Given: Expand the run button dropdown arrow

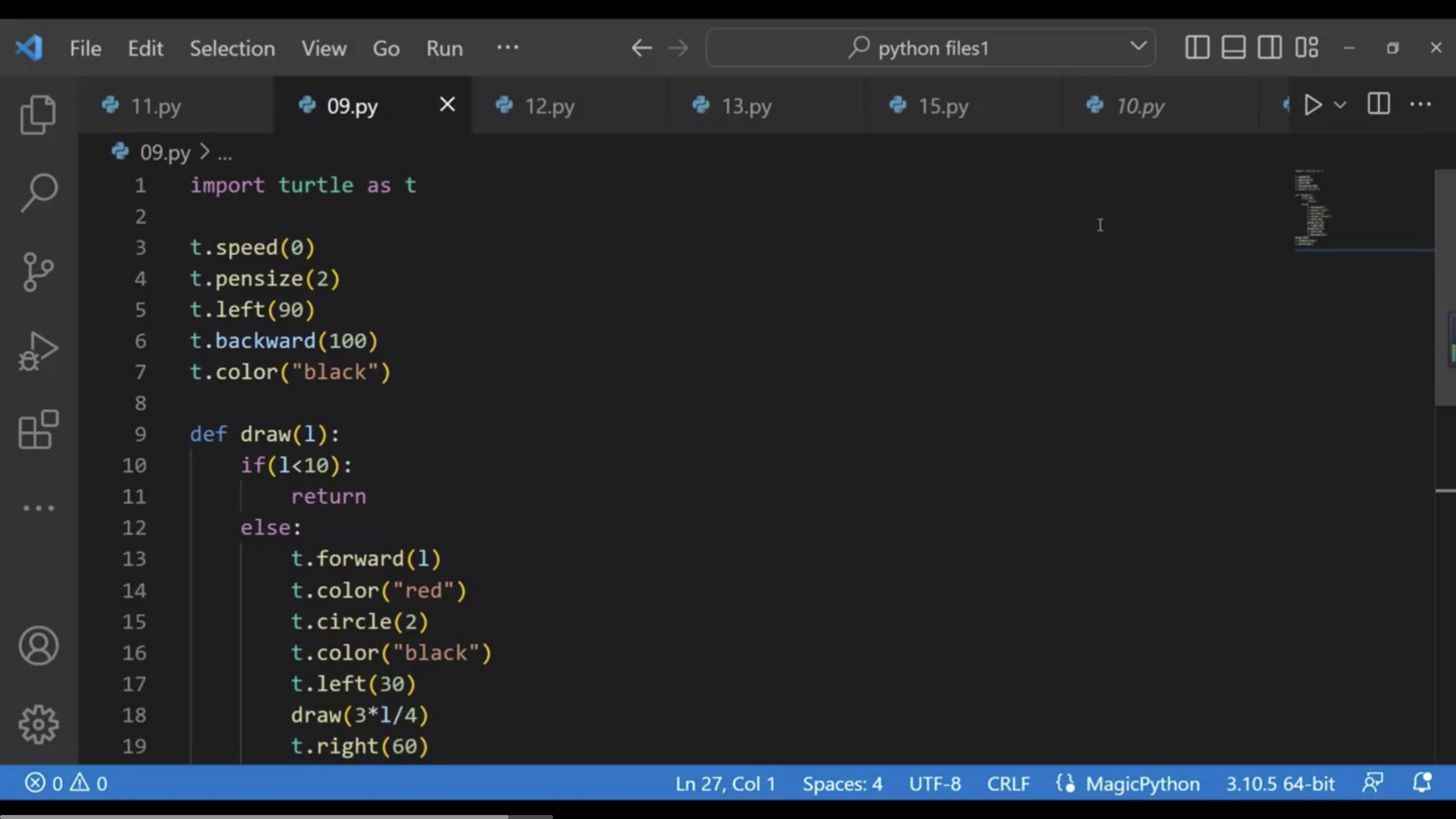Looking at the screenshot, I should click(1340, 104).
